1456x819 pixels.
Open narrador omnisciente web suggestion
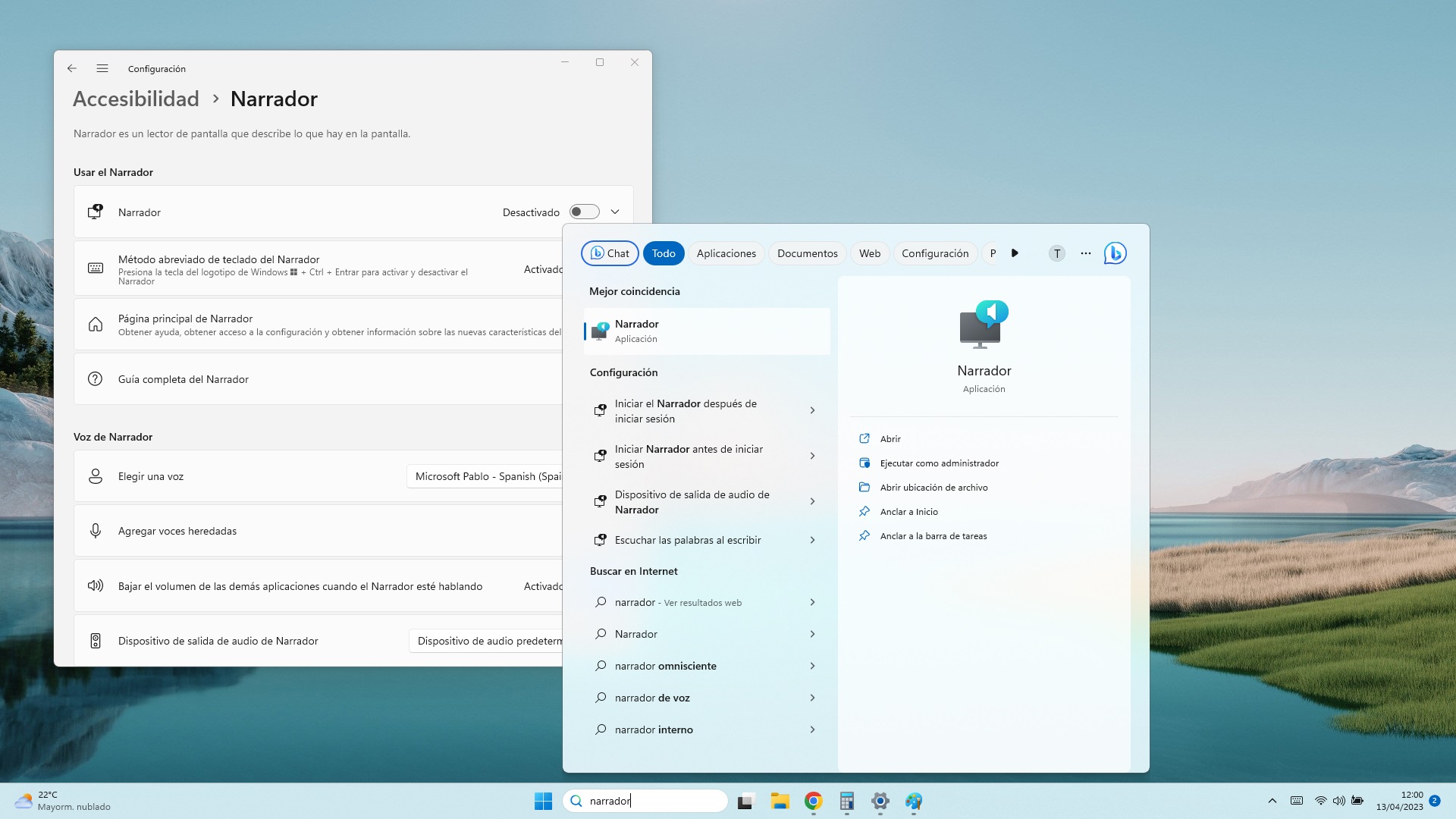pos(707,666)
